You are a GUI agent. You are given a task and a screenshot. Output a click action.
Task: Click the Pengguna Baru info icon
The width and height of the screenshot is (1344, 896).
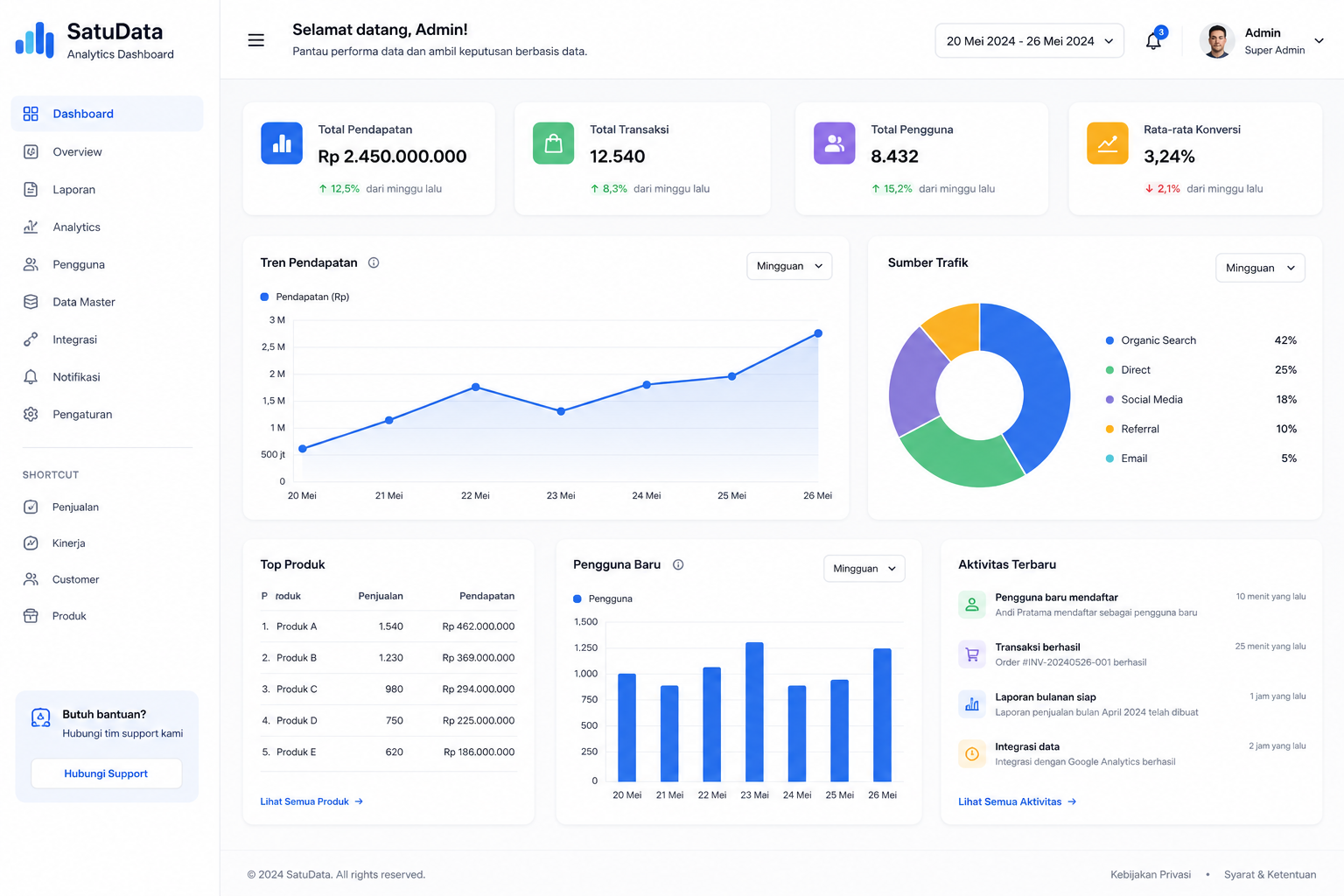point(678,564)
